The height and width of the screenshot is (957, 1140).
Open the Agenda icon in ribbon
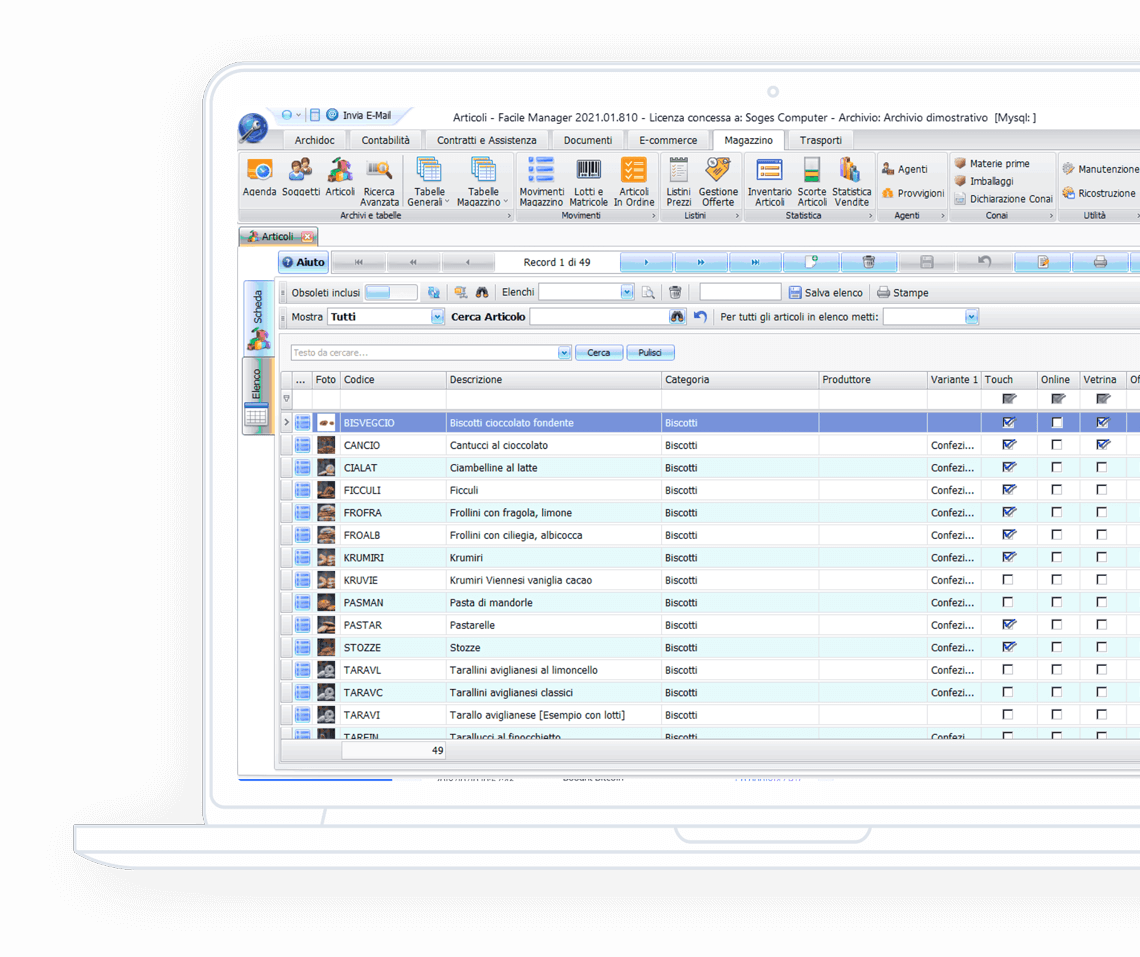click(259, 172)
